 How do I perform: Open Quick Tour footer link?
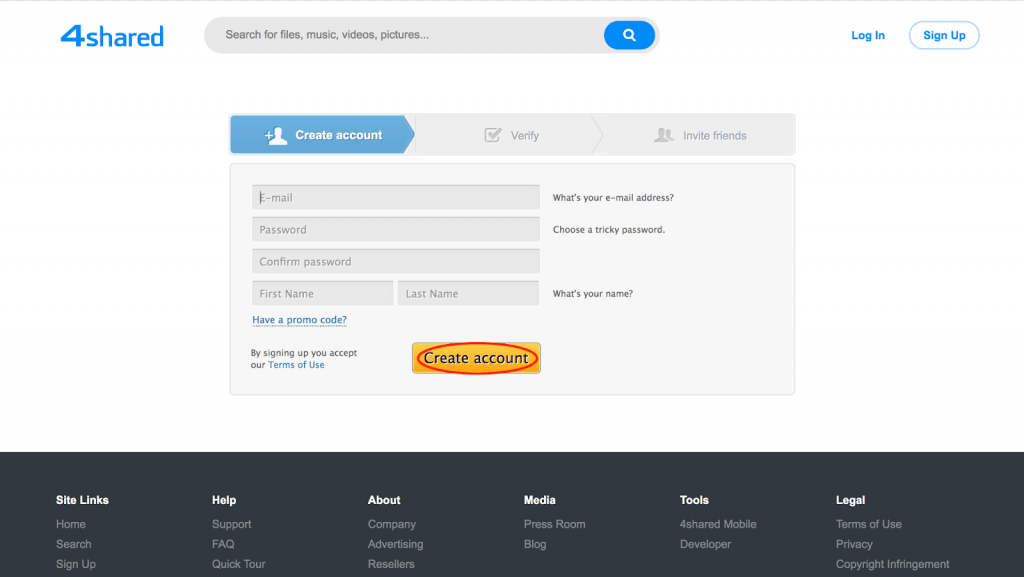click(x=238, y=564)
